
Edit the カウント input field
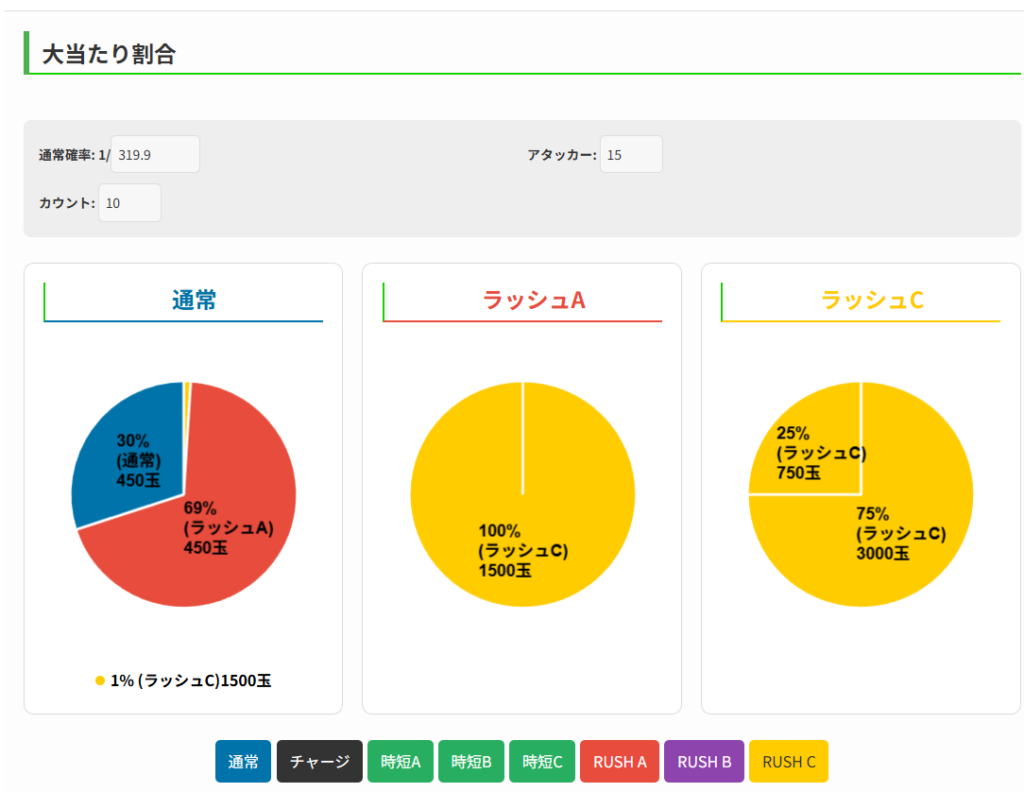pyautogui.click(x=129, y=203)
